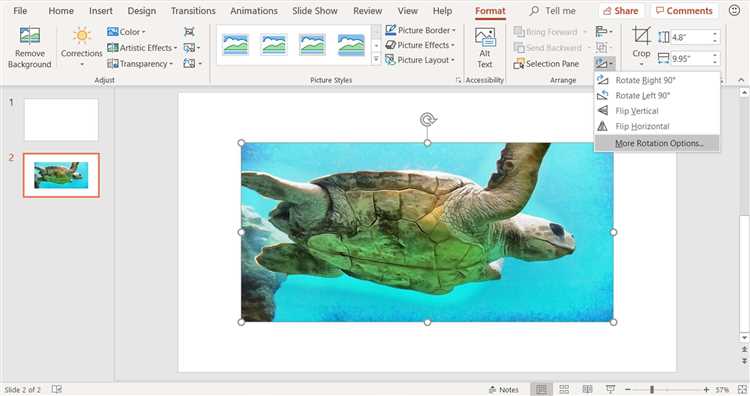
Task: Click the Share button
Action: click(x=620, y=11)
